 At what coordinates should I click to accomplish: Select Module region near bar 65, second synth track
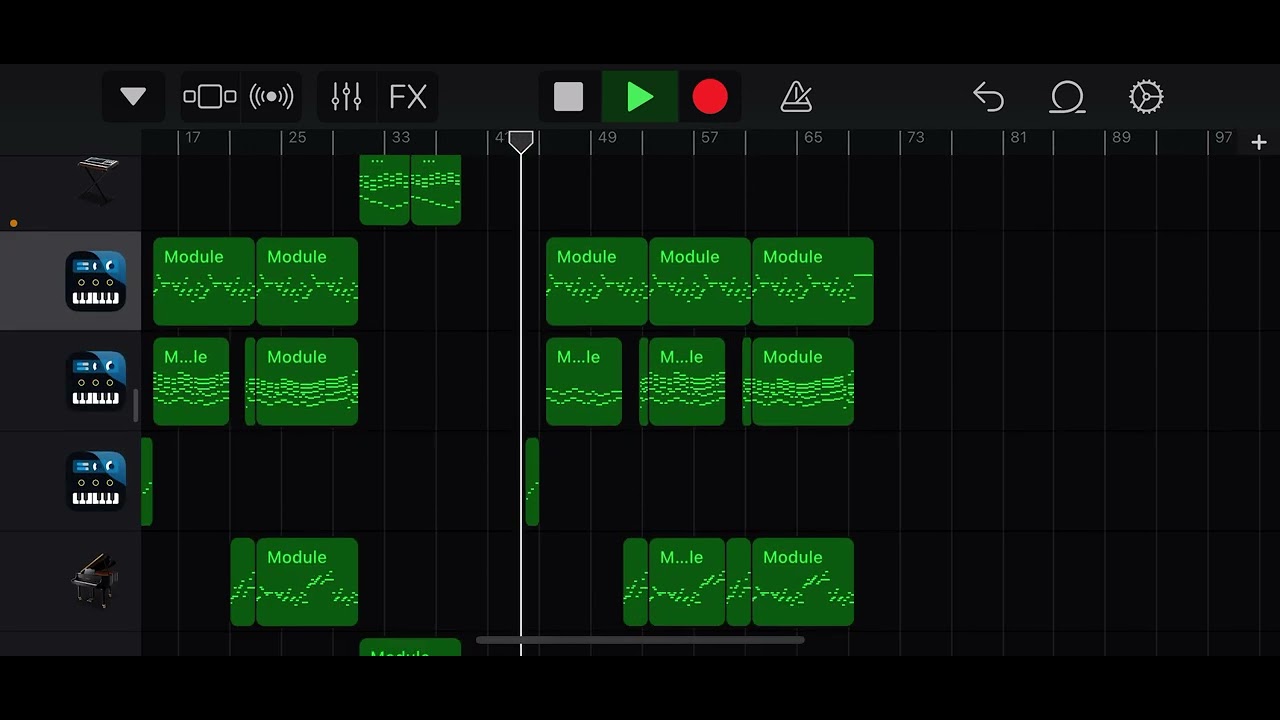803,381
